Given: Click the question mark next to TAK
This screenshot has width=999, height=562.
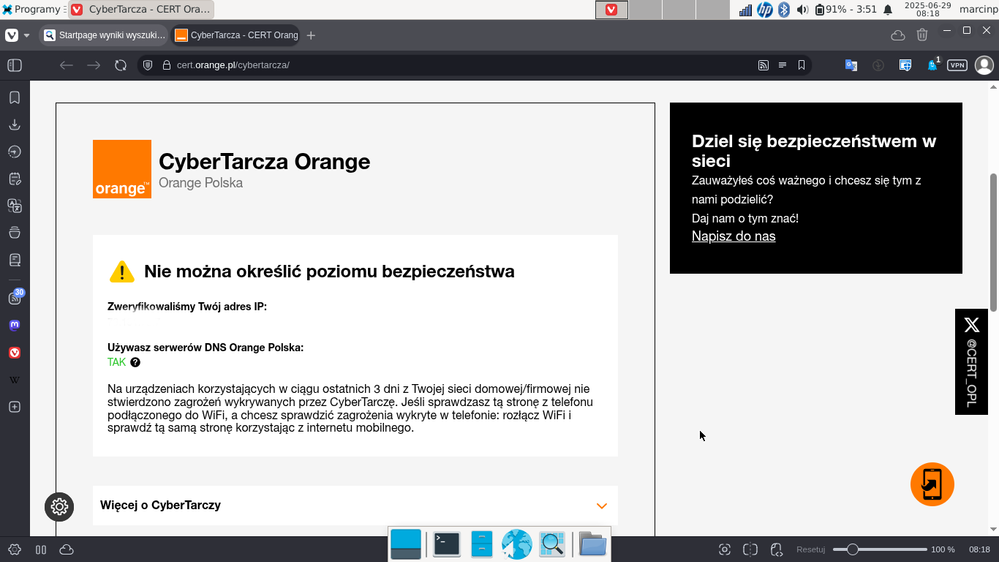Looking at the screenshot, I should pyautogui.click(x=135, y=362).
